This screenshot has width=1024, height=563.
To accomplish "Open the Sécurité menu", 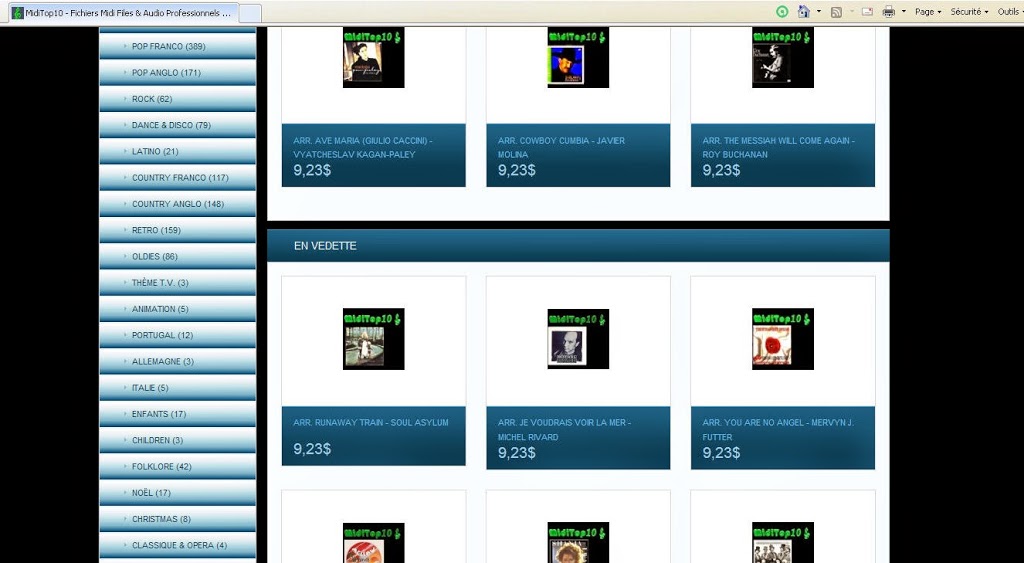I will 970,12.
